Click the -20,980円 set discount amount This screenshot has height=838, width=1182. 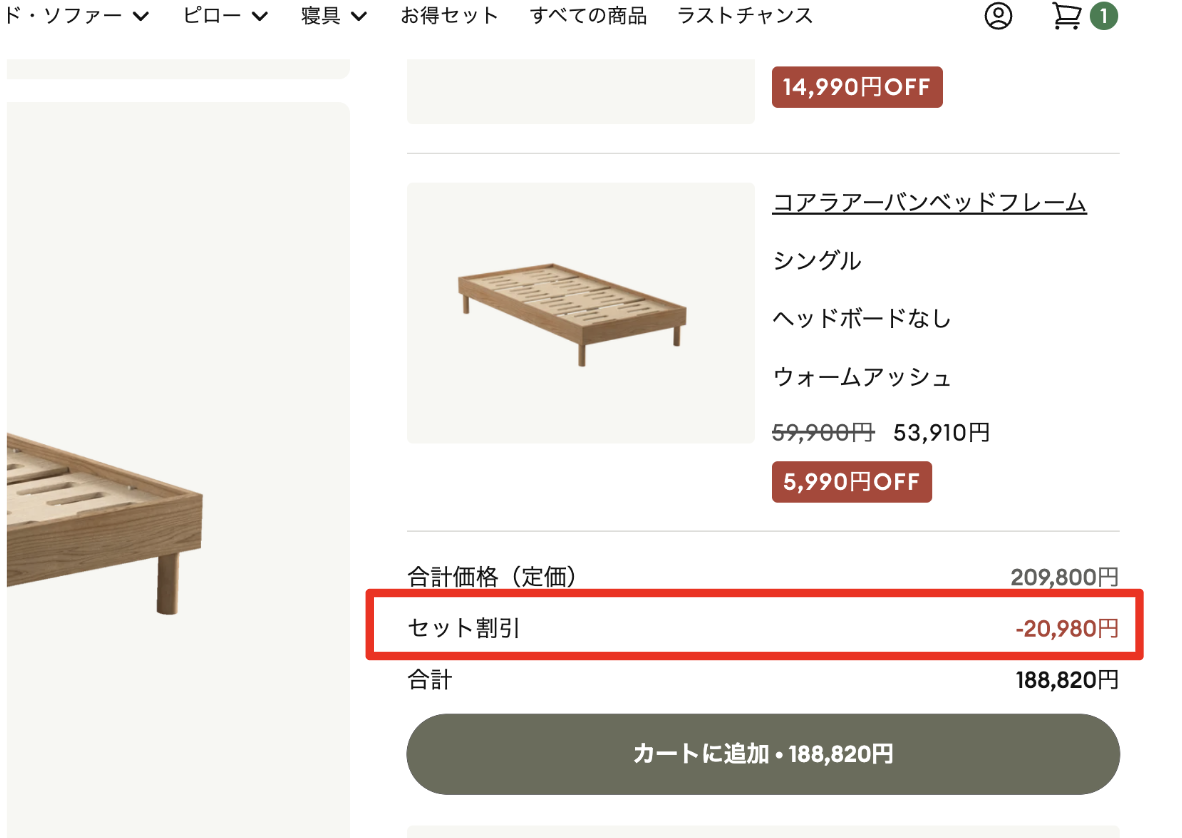(1067, 628)
